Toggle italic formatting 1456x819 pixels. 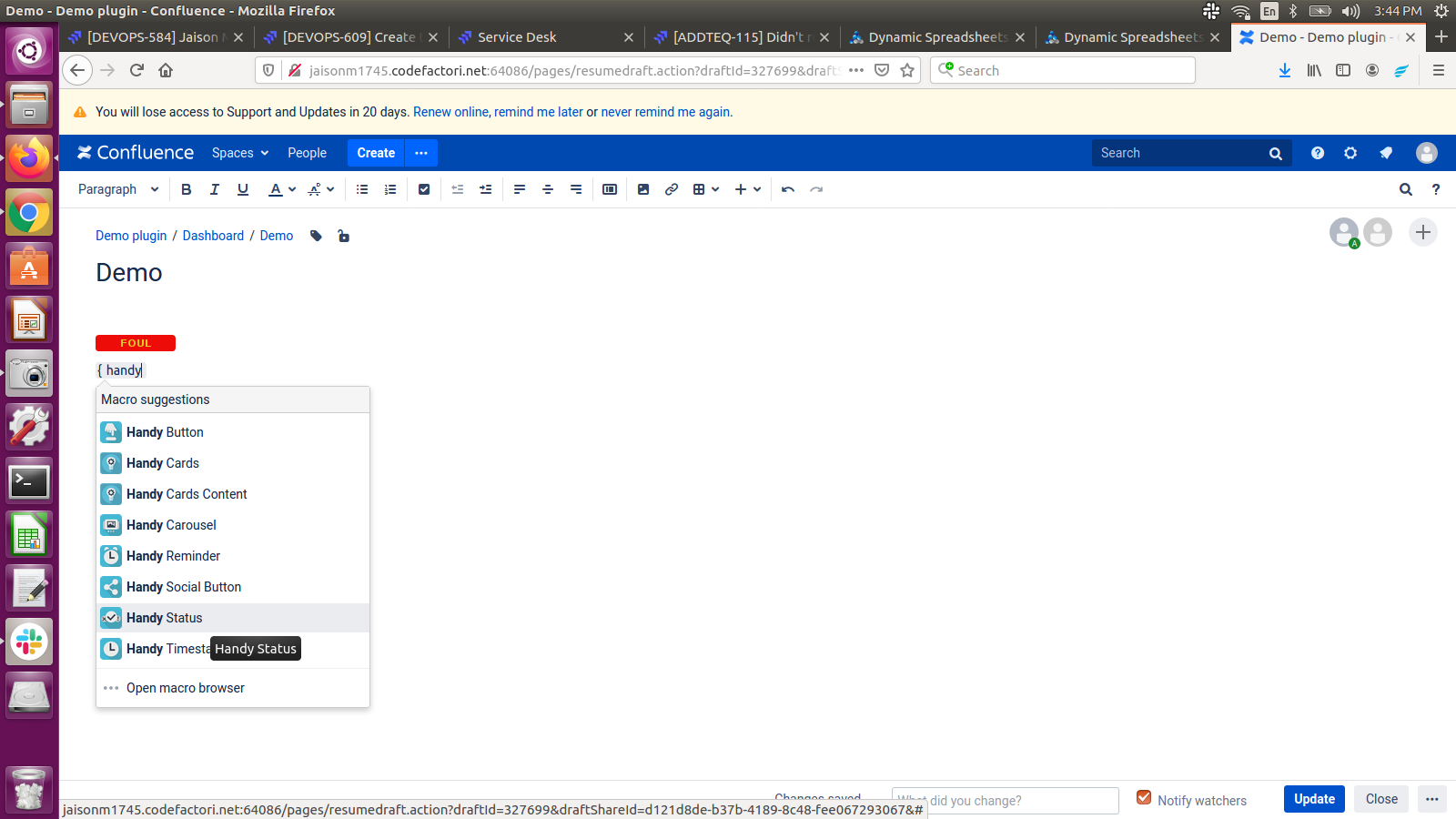click(215, 189)
